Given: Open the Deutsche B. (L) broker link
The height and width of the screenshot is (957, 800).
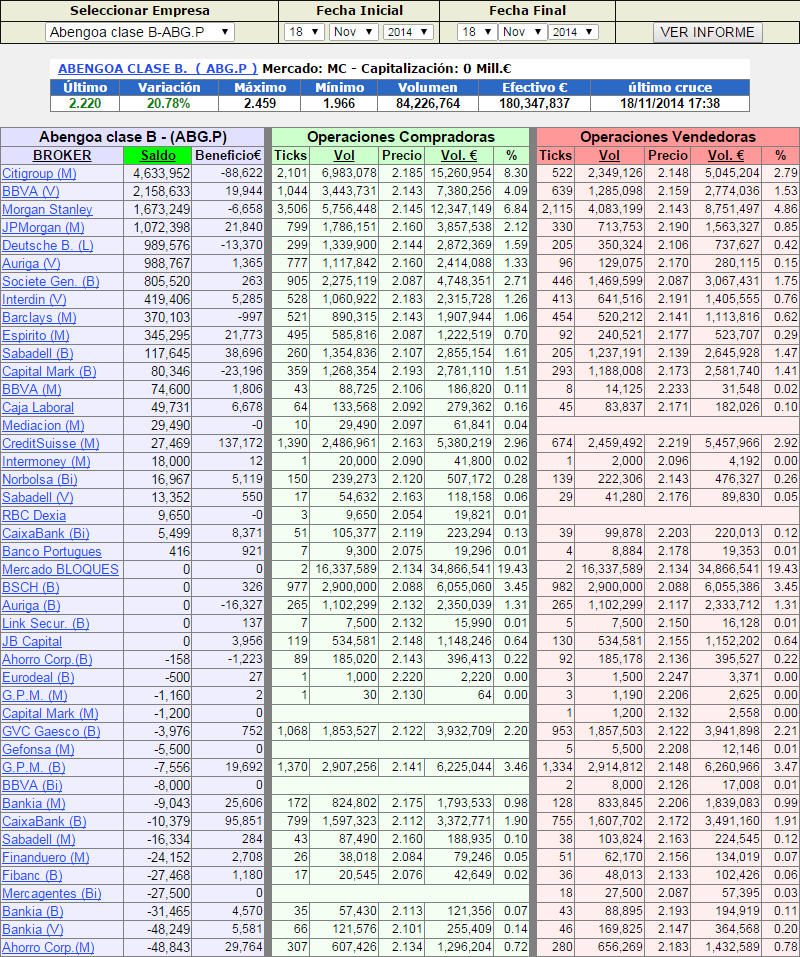Looking at the screenshot, I should point(48,245).
